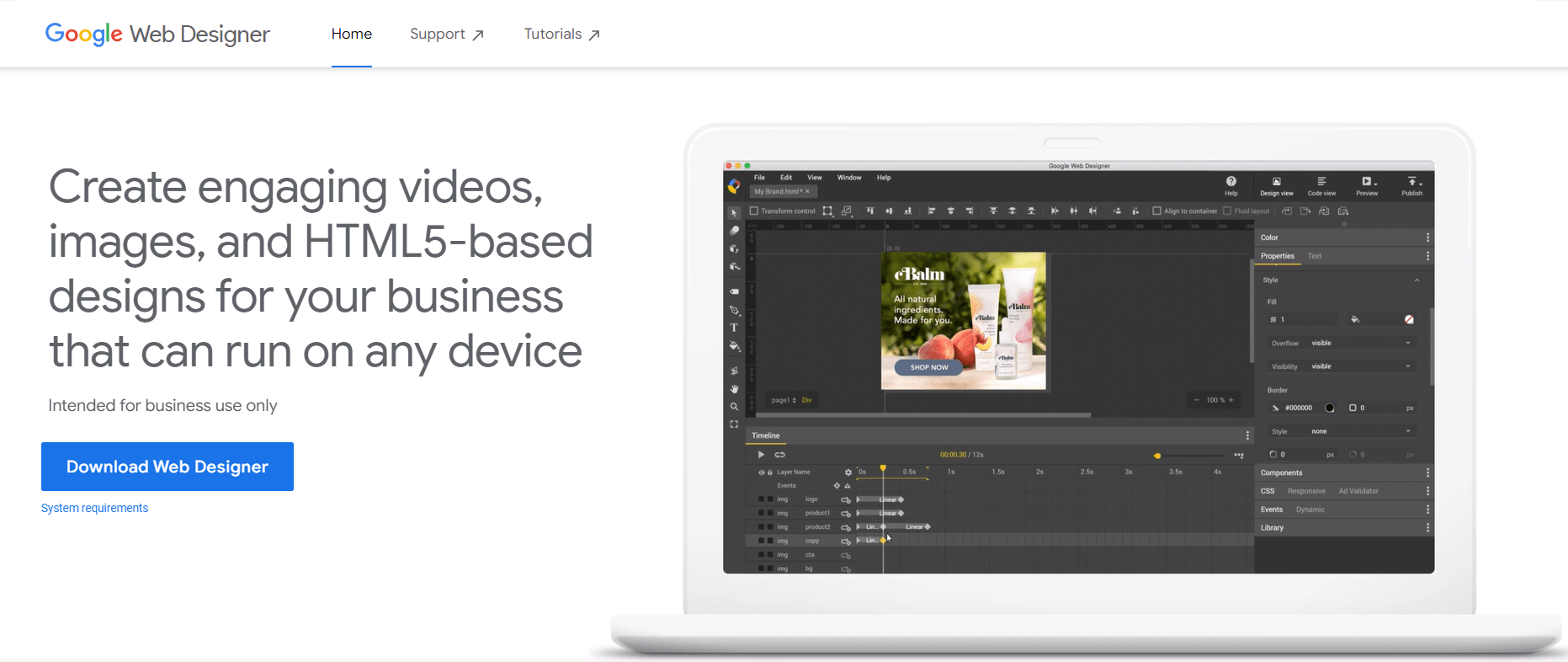Open the Support navigation link
The width and height of the screenshot is (1568, 662).
(x=447, y=35)
